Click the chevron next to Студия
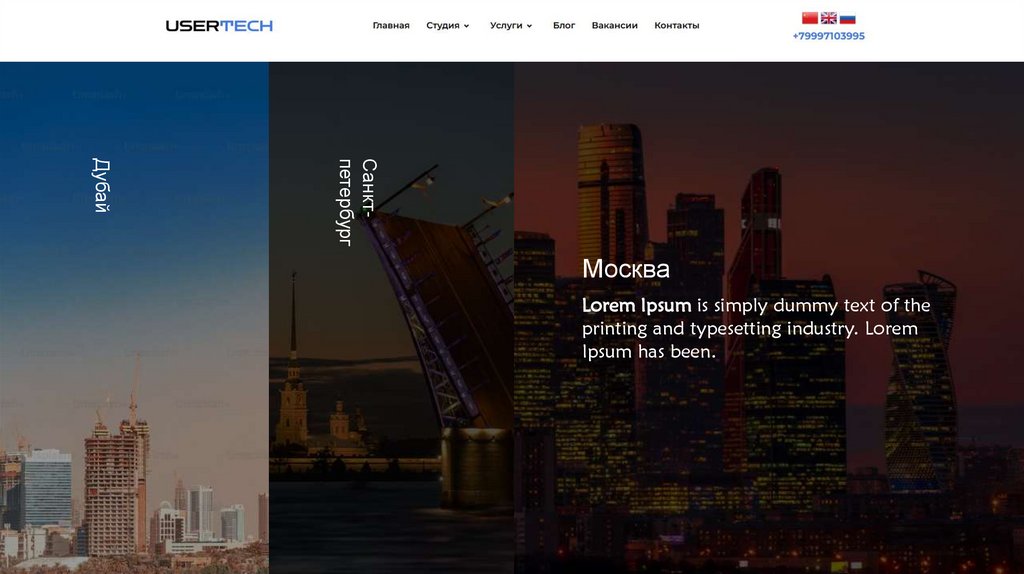Viewport: 1024px width, 574px height. click(x=466, y=26)
